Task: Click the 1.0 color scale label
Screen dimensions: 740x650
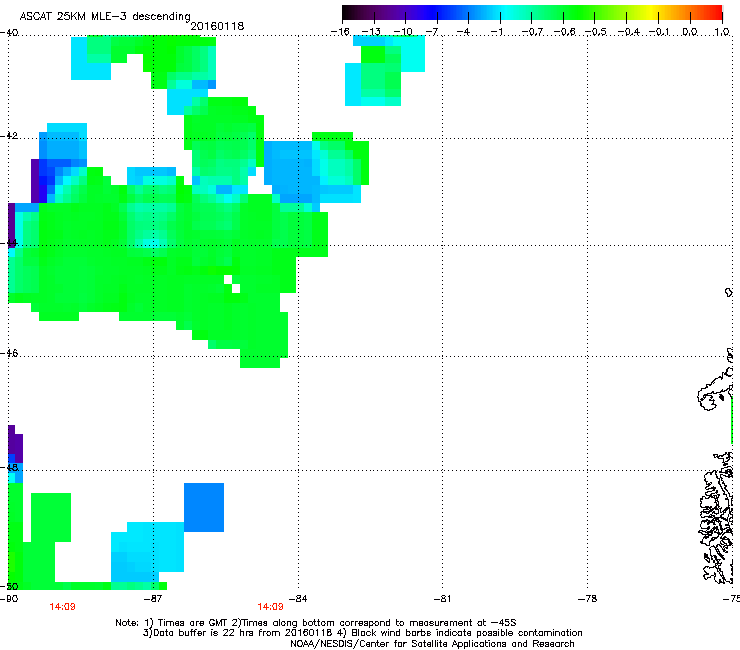Action: [722, 32]
